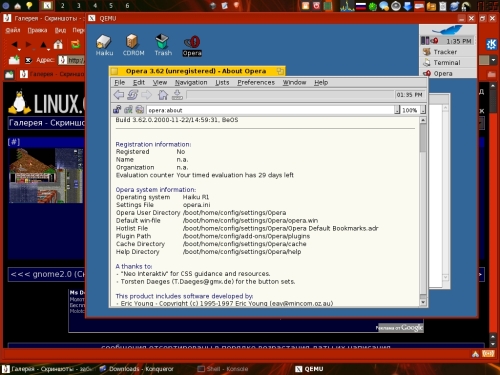
Task: Open the Window menu in Opera
Action: point(294,82)
